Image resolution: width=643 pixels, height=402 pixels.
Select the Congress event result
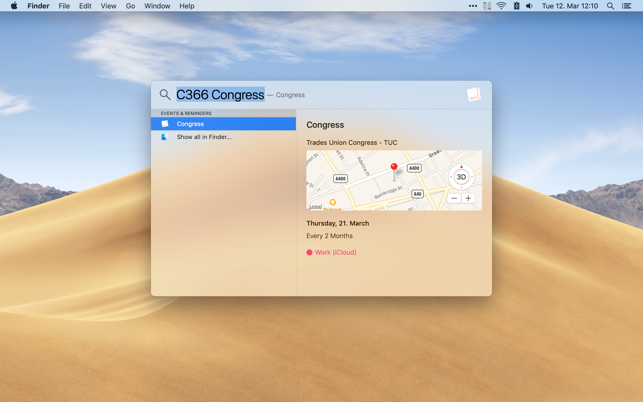pyautogui.click(x=223, y=123)
